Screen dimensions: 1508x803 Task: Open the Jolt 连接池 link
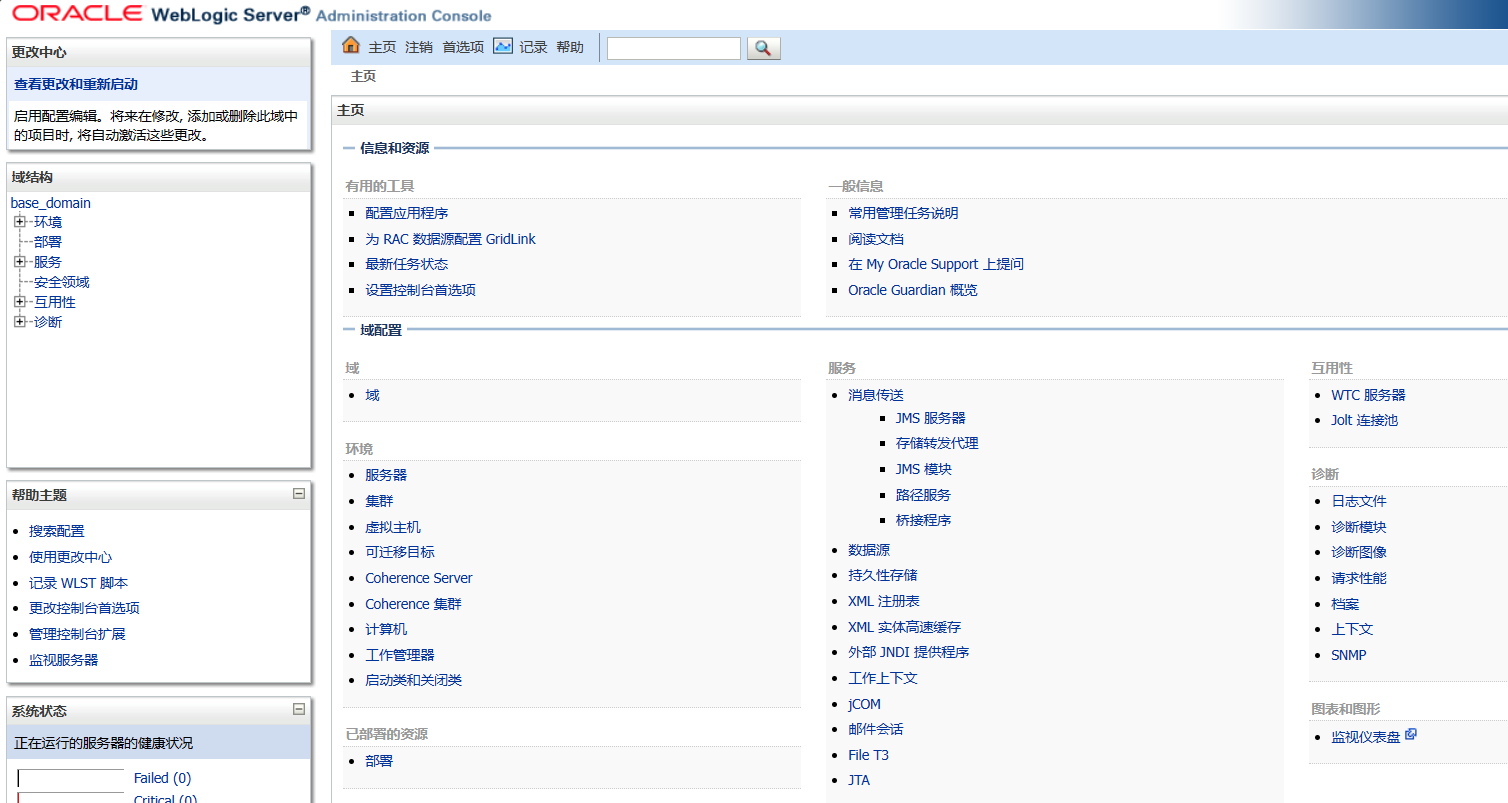point(1364,420)
